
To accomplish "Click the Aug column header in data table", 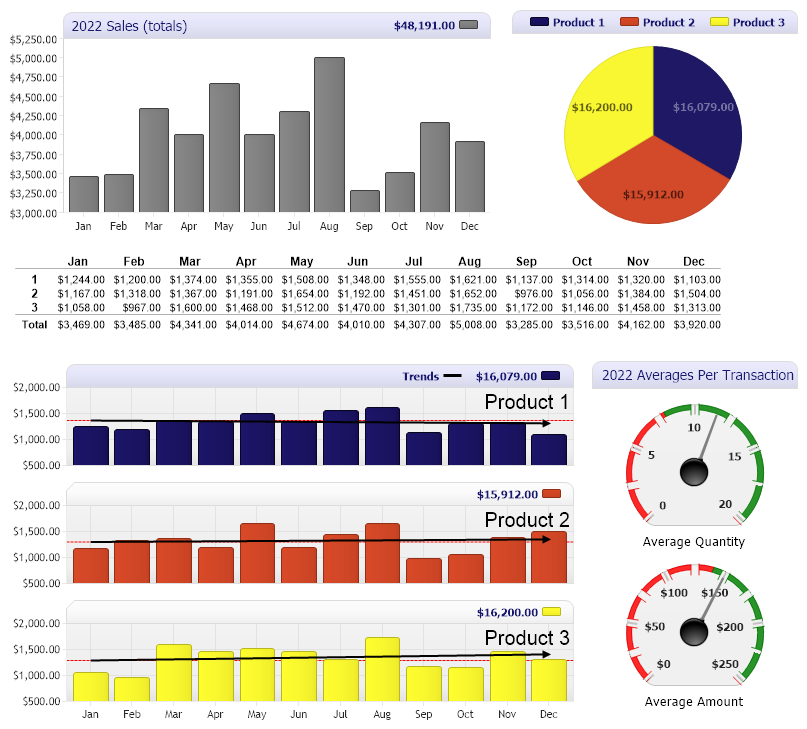I will click(x=469, y=261).
